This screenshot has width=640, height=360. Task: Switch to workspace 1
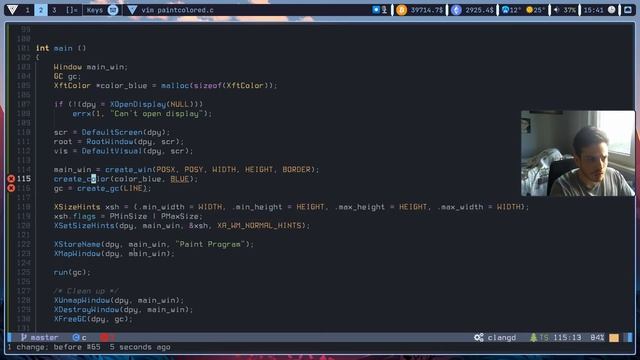(27, 10)
